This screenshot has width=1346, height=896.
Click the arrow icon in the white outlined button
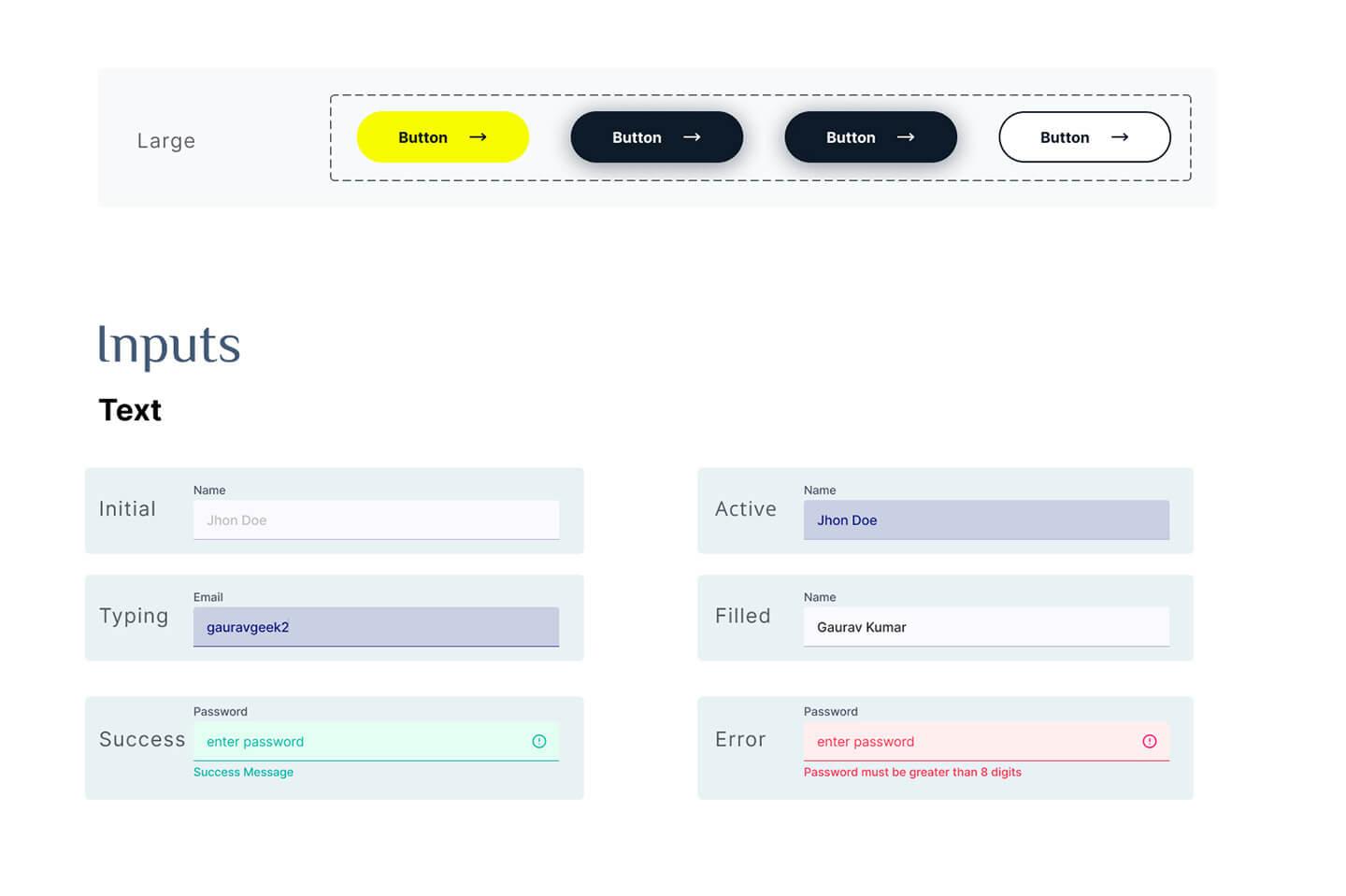[x=1119, y=137]
